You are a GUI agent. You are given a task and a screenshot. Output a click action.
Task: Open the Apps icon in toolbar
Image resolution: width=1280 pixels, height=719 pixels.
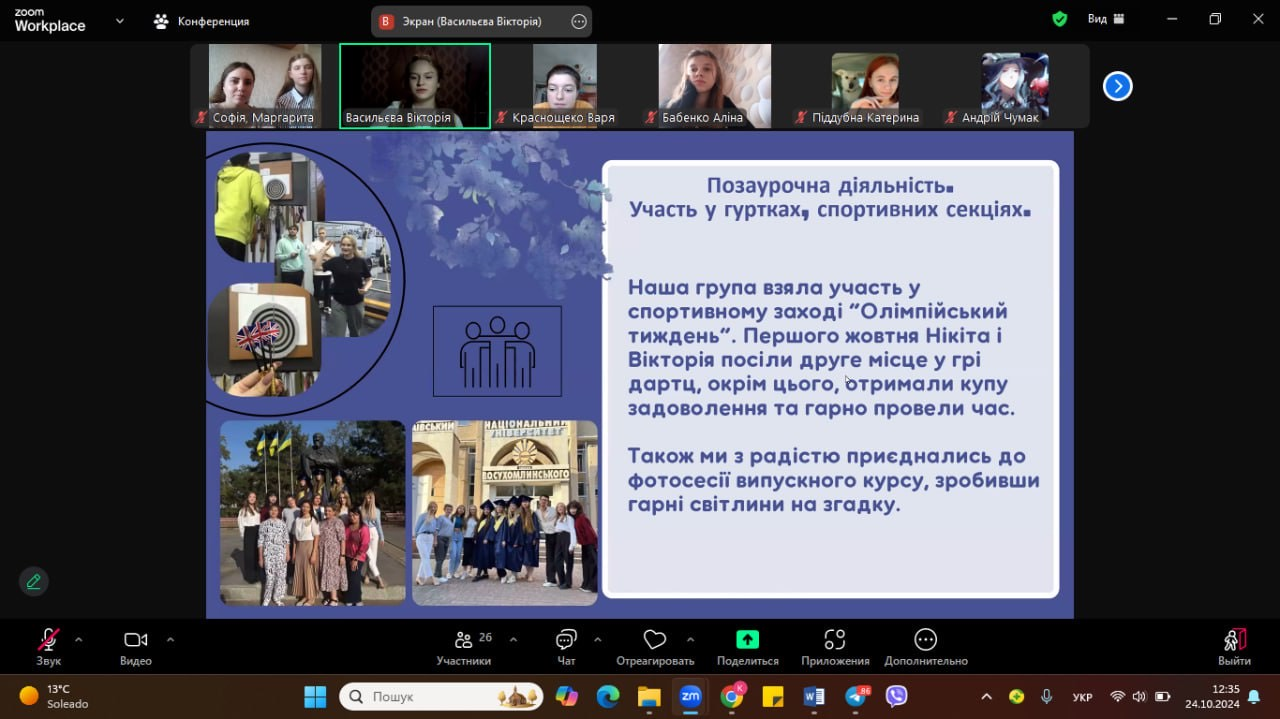[x=835, y=640]
